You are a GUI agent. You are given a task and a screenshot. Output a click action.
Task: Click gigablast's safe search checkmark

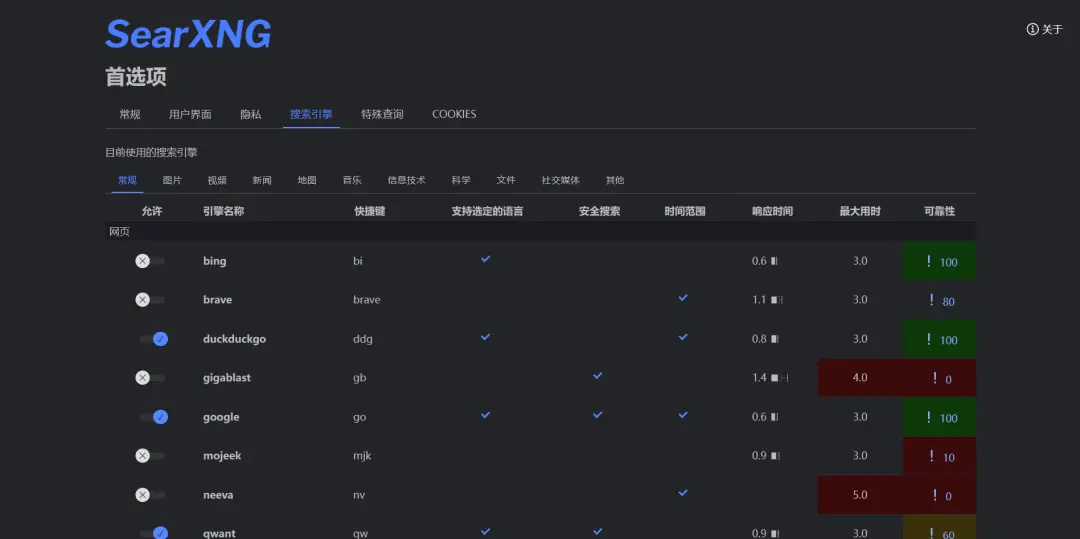598,376
